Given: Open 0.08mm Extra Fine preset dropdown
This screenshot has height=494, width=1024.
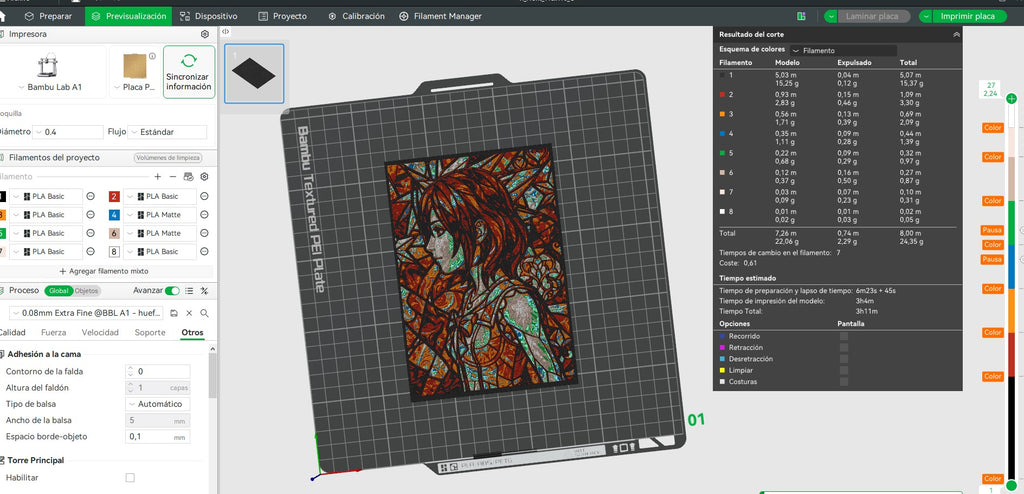Looking at the screenshot, I should pos(87,313).
